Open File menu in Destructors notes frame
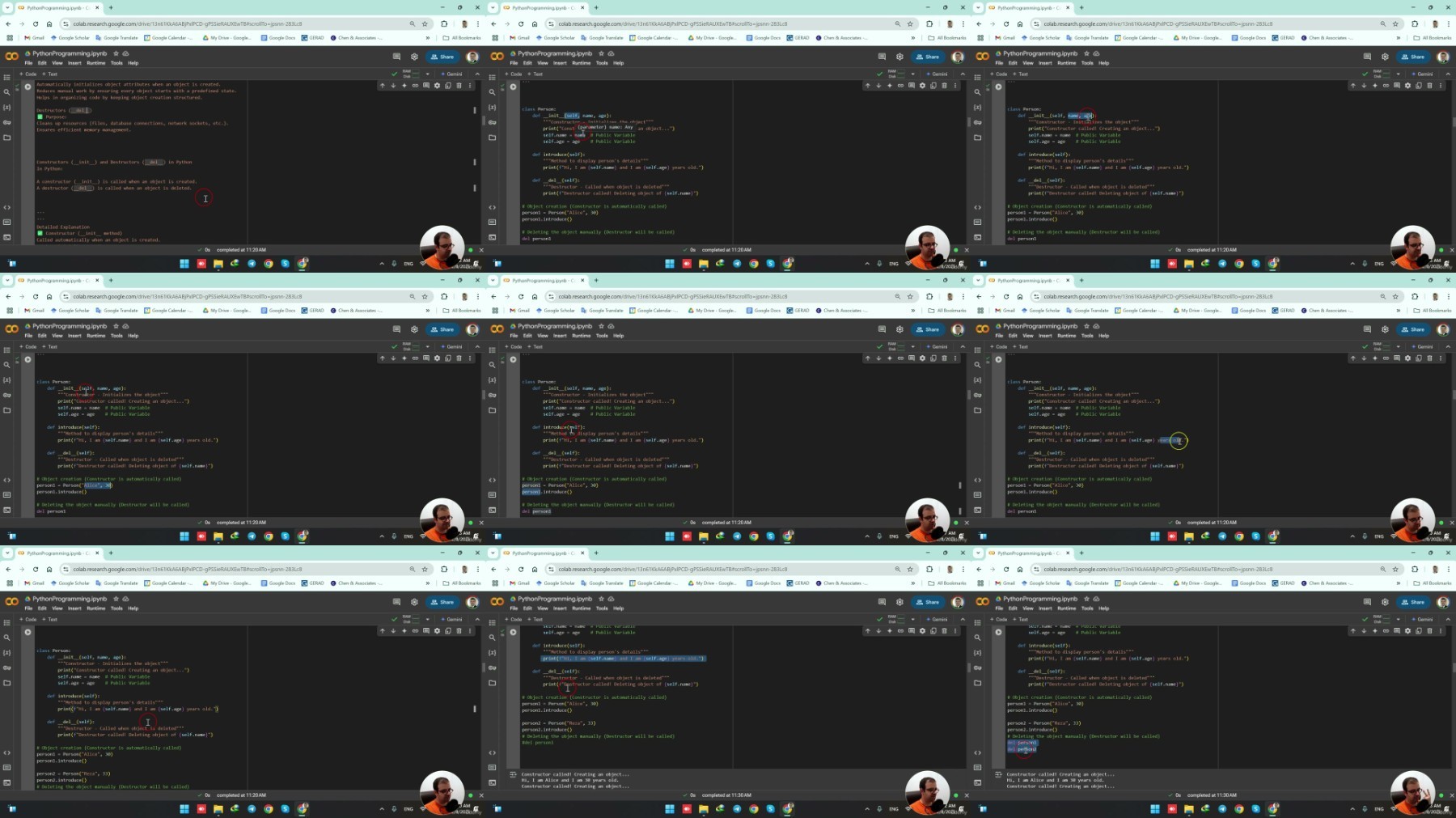Viewport: 1456px width, 818px height. [28, 62]
